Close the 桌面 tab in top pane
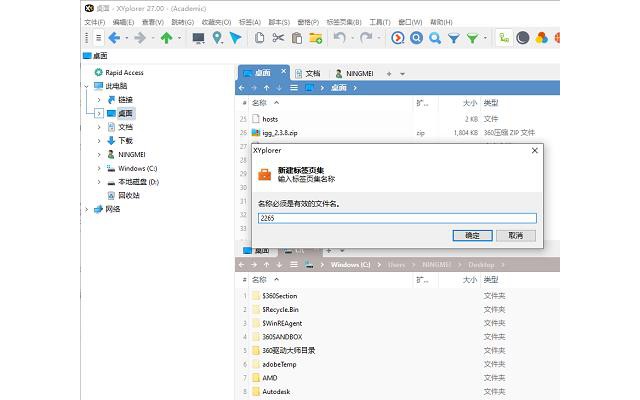The width and height of the screenshot is (640, 400). [283, 71]
